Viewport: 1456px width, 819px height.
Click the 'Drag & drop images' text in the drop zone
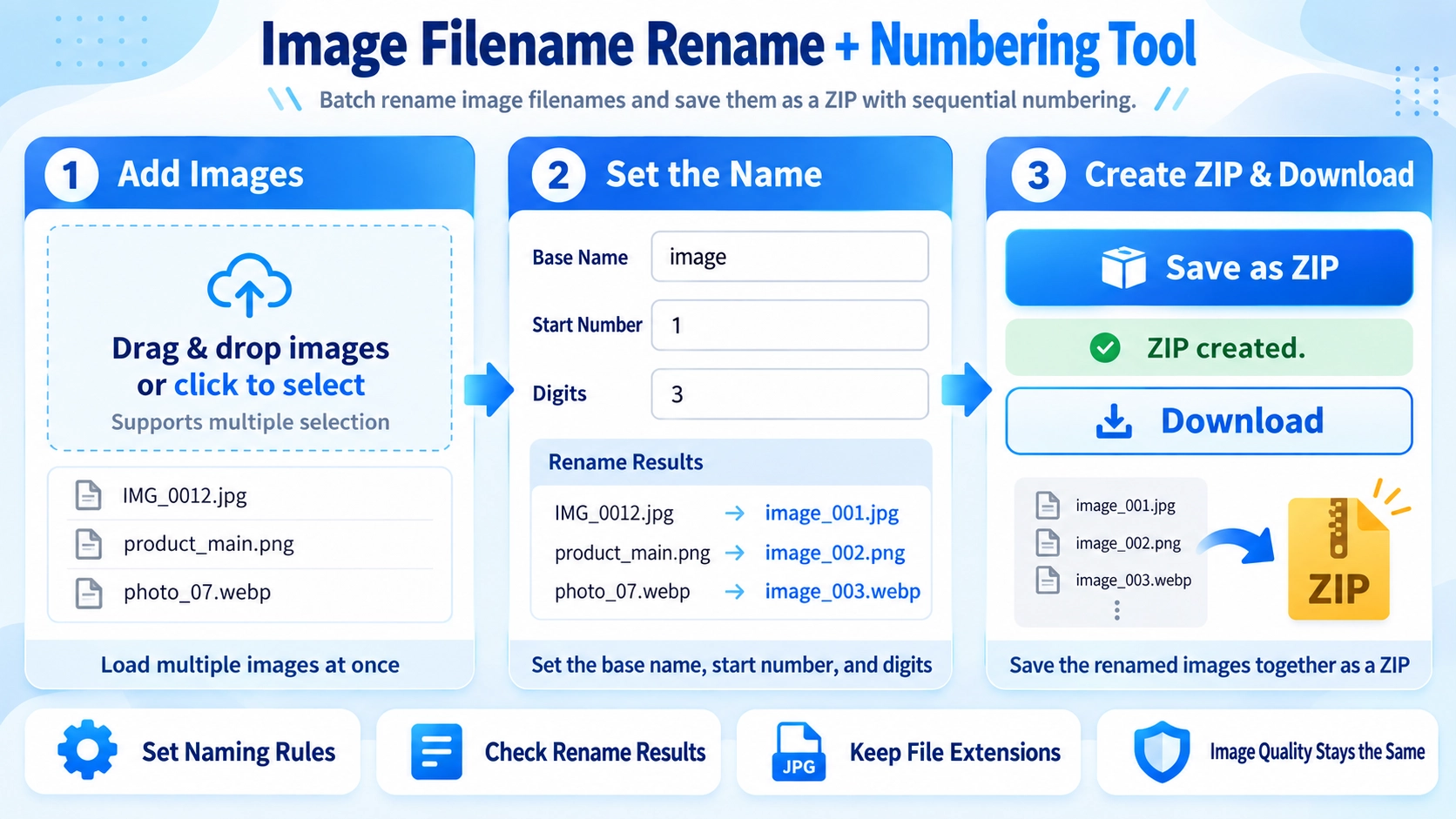click(250, 348)
